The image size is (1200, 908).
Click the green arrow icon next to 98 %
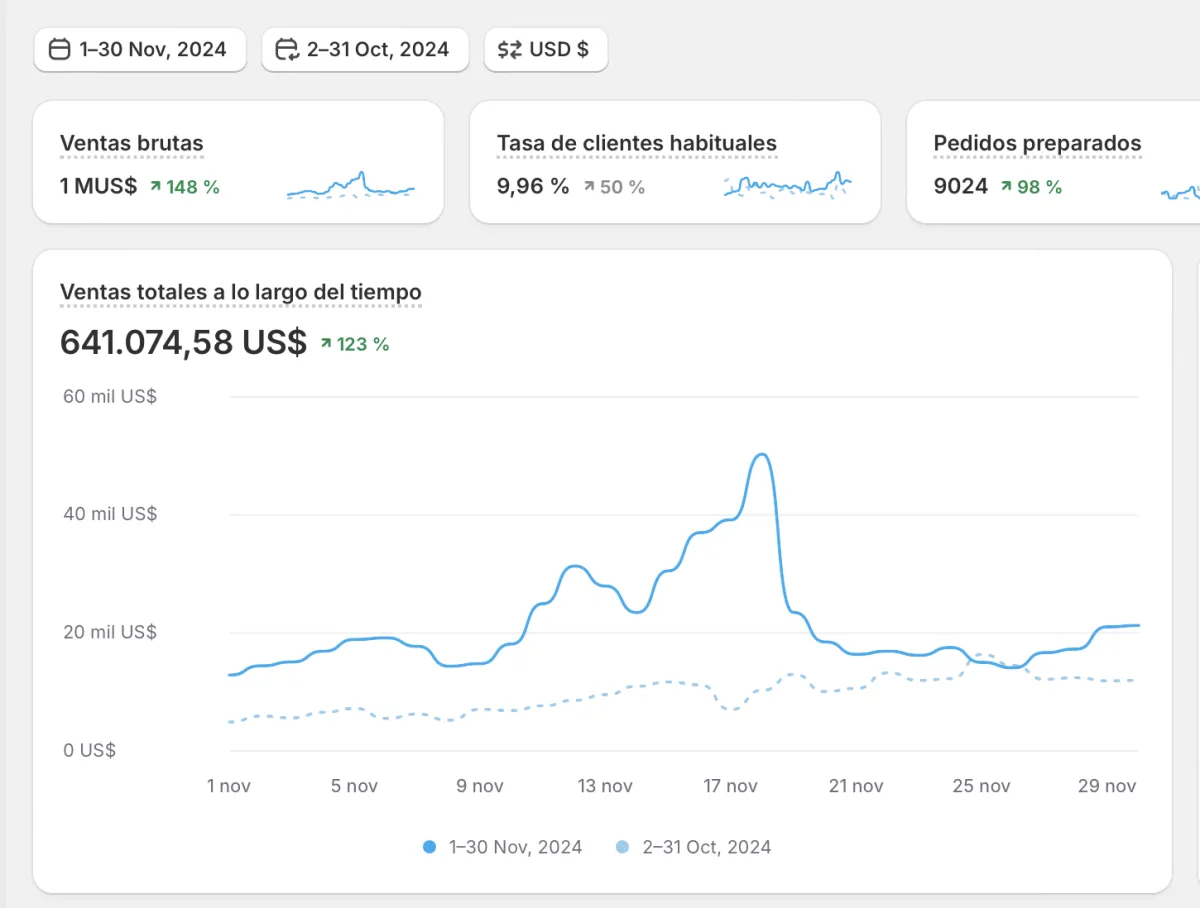pos(1006,186)
